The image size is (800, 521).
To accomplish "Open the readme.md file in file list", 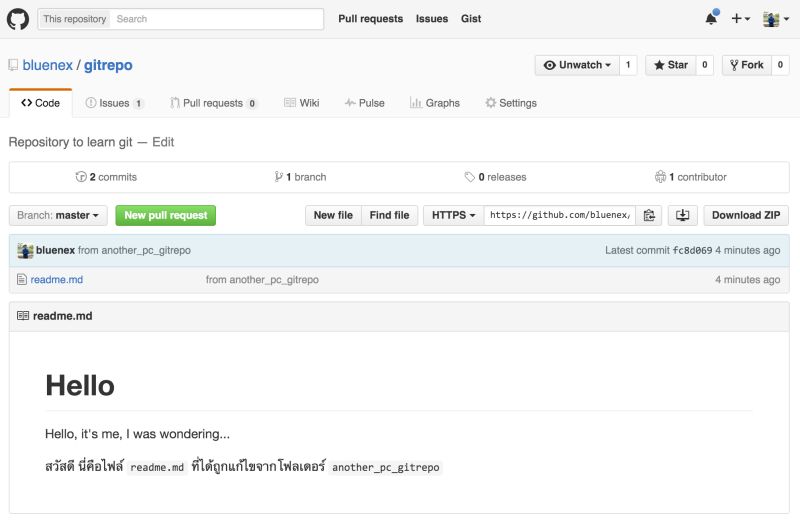I will [57, 280].
